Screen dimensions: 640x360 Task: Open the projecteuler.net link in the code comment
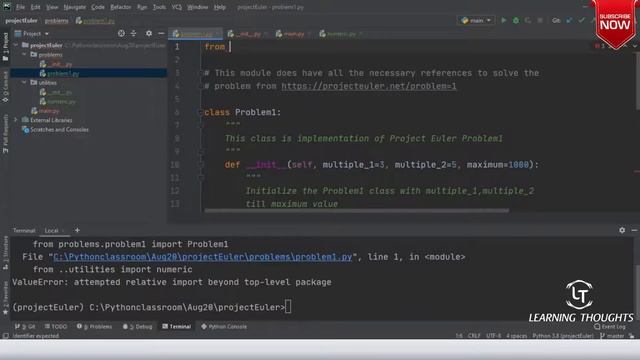point(369,86)
